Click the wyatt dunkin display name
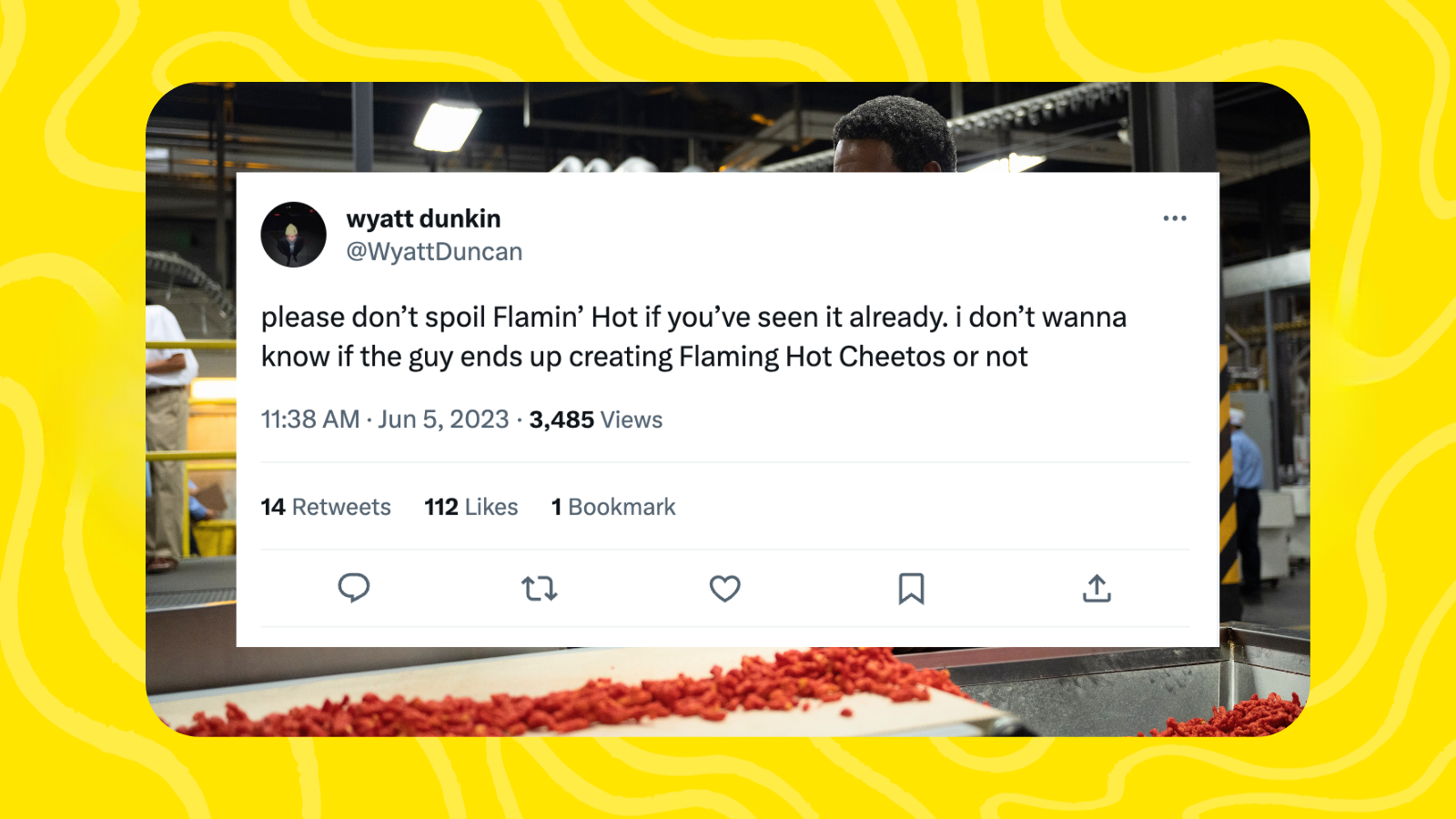 pyautogui.click(x=424, y=218)
